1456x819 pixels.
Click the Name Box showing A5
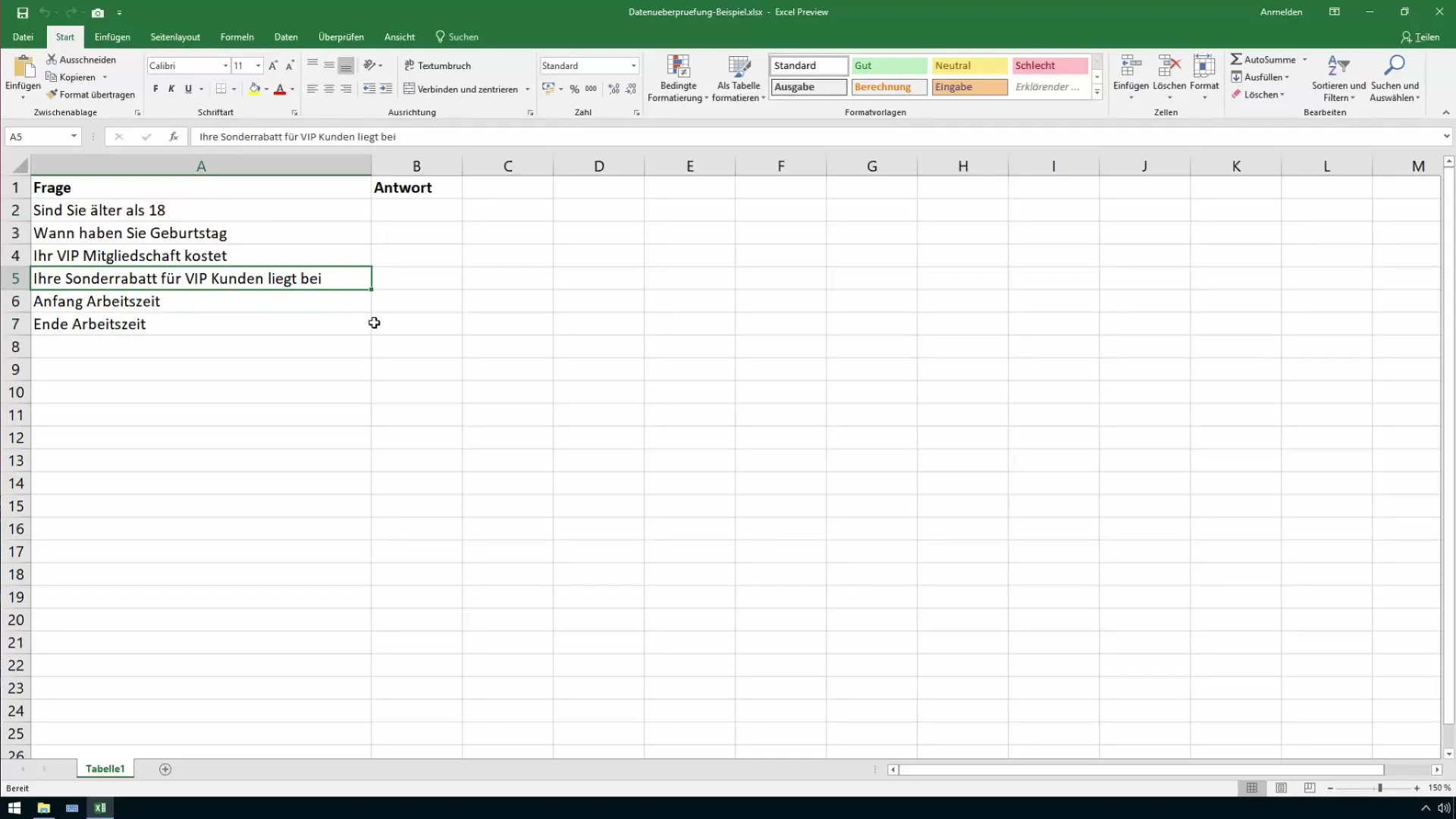(x=36, y=136)
